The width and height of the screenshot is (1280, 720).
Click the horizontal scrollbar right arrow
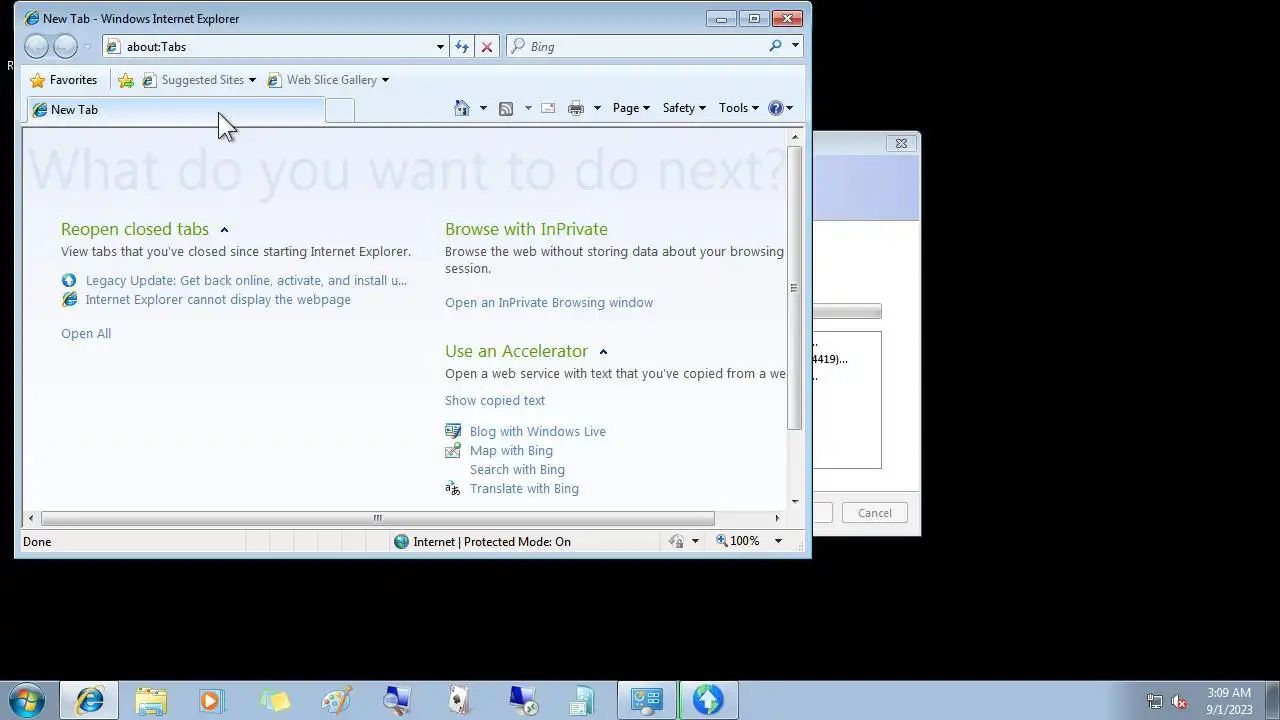click(x=777, y=518)
